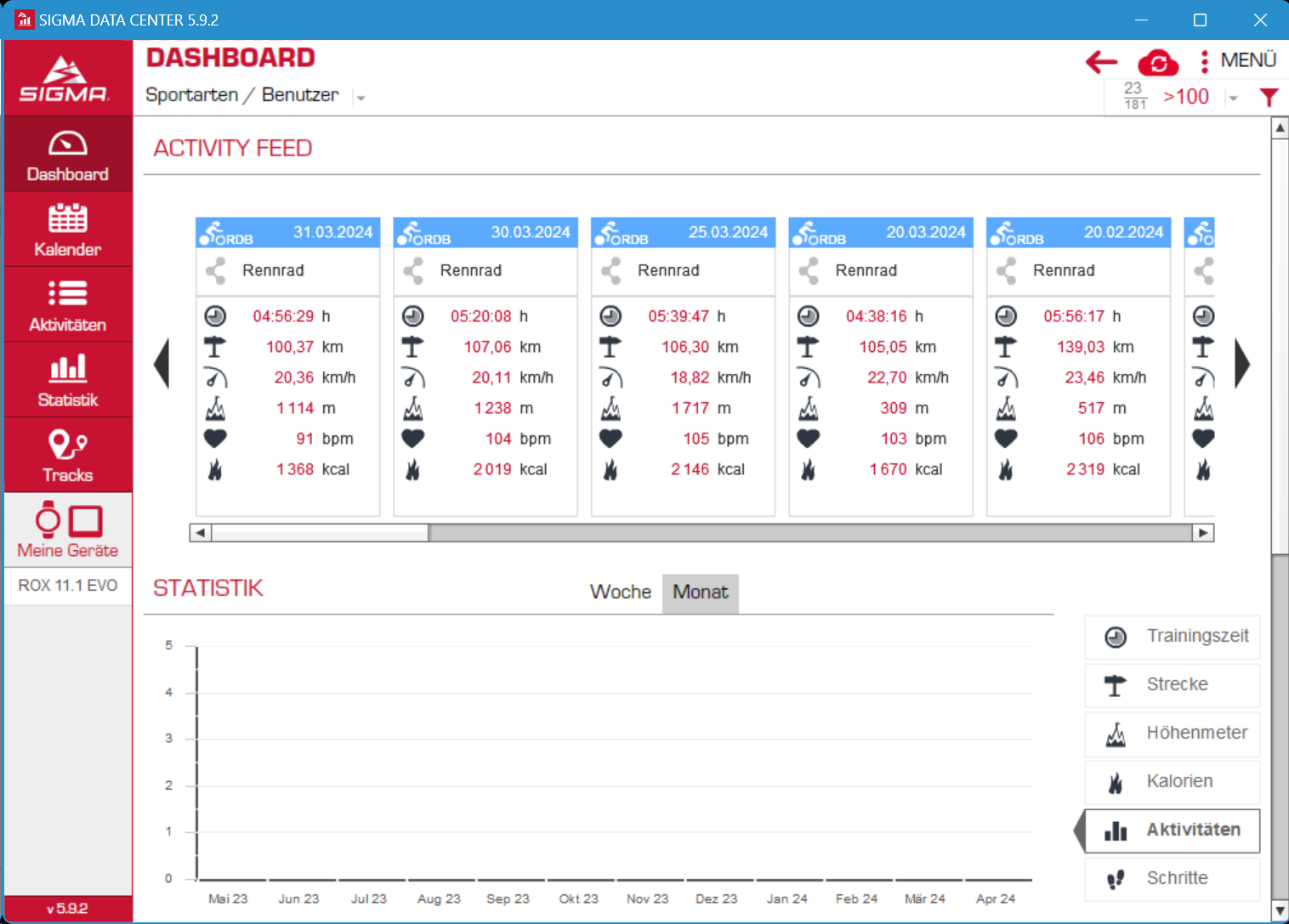Image resolution: width=1289 pixels, height=924 pixels.
Task: Click share icon on 31.03.2024 activity
Action: pyautogui.click(x=216, y=271)
